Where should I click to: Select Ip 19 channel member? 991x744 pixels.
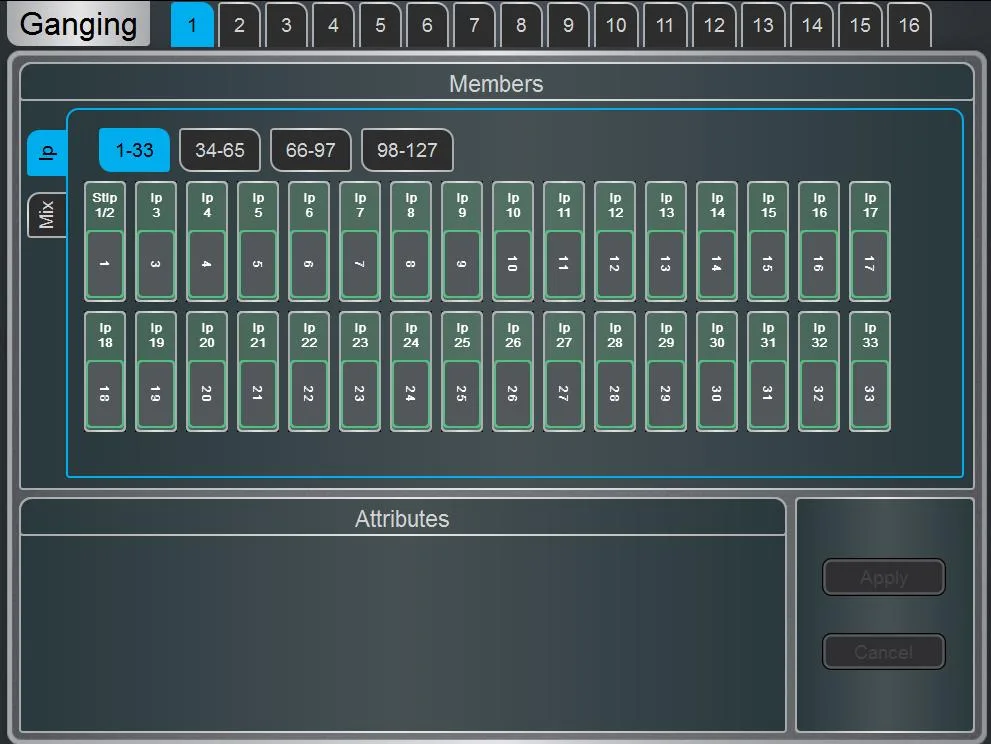(x=156, y=371)
